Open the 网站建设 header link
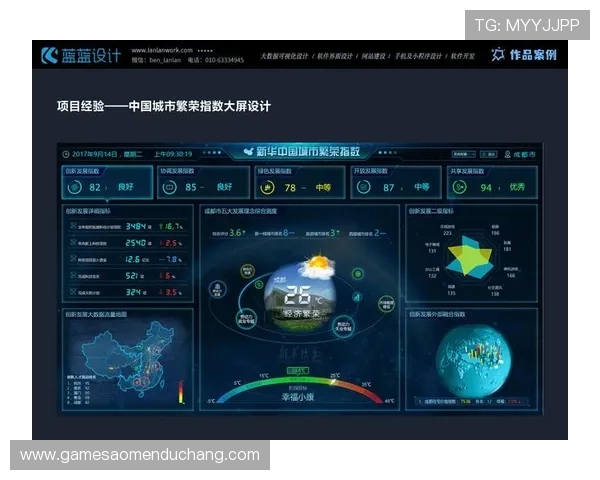 373,56
